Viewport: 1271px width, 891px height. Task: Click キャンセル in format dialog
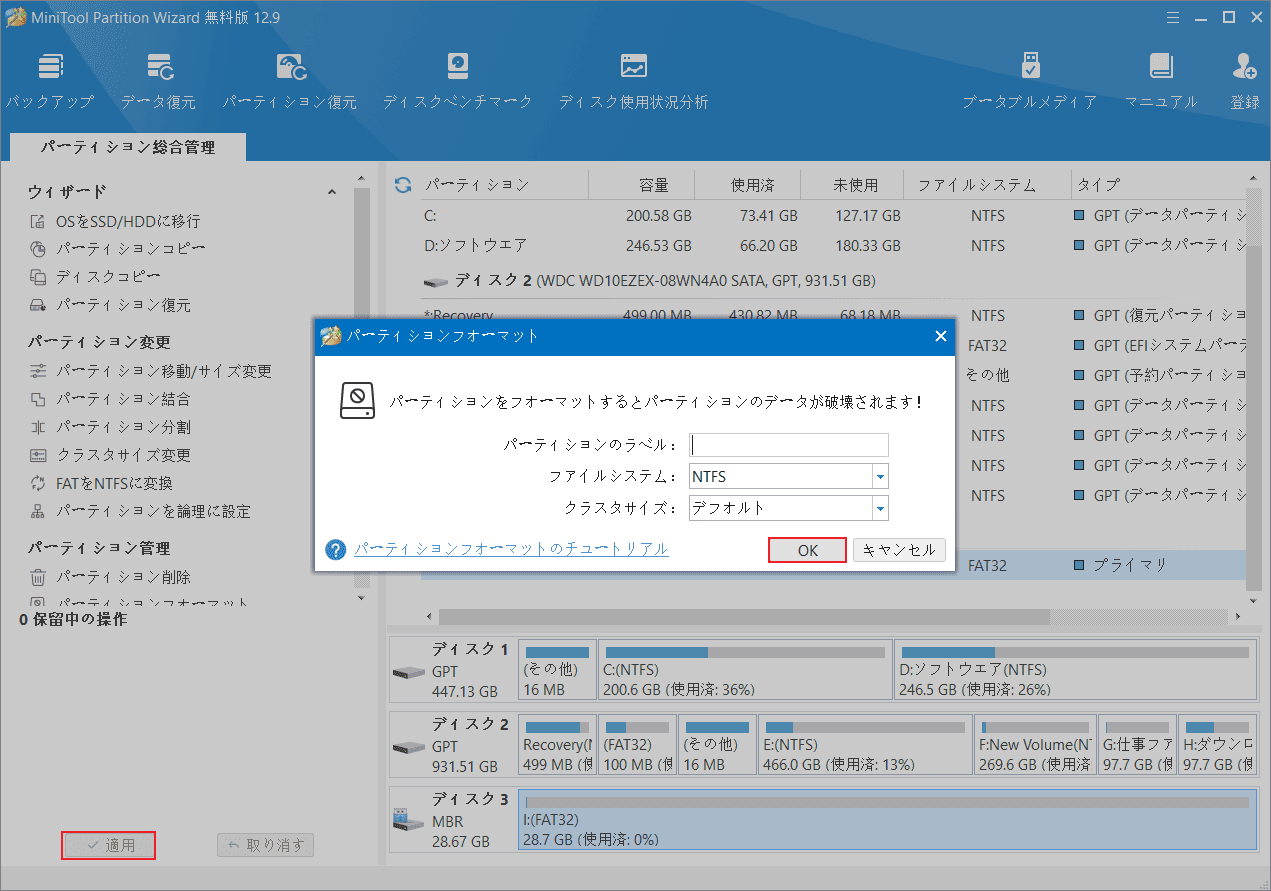pyautogui.click(x=899, y=550)
